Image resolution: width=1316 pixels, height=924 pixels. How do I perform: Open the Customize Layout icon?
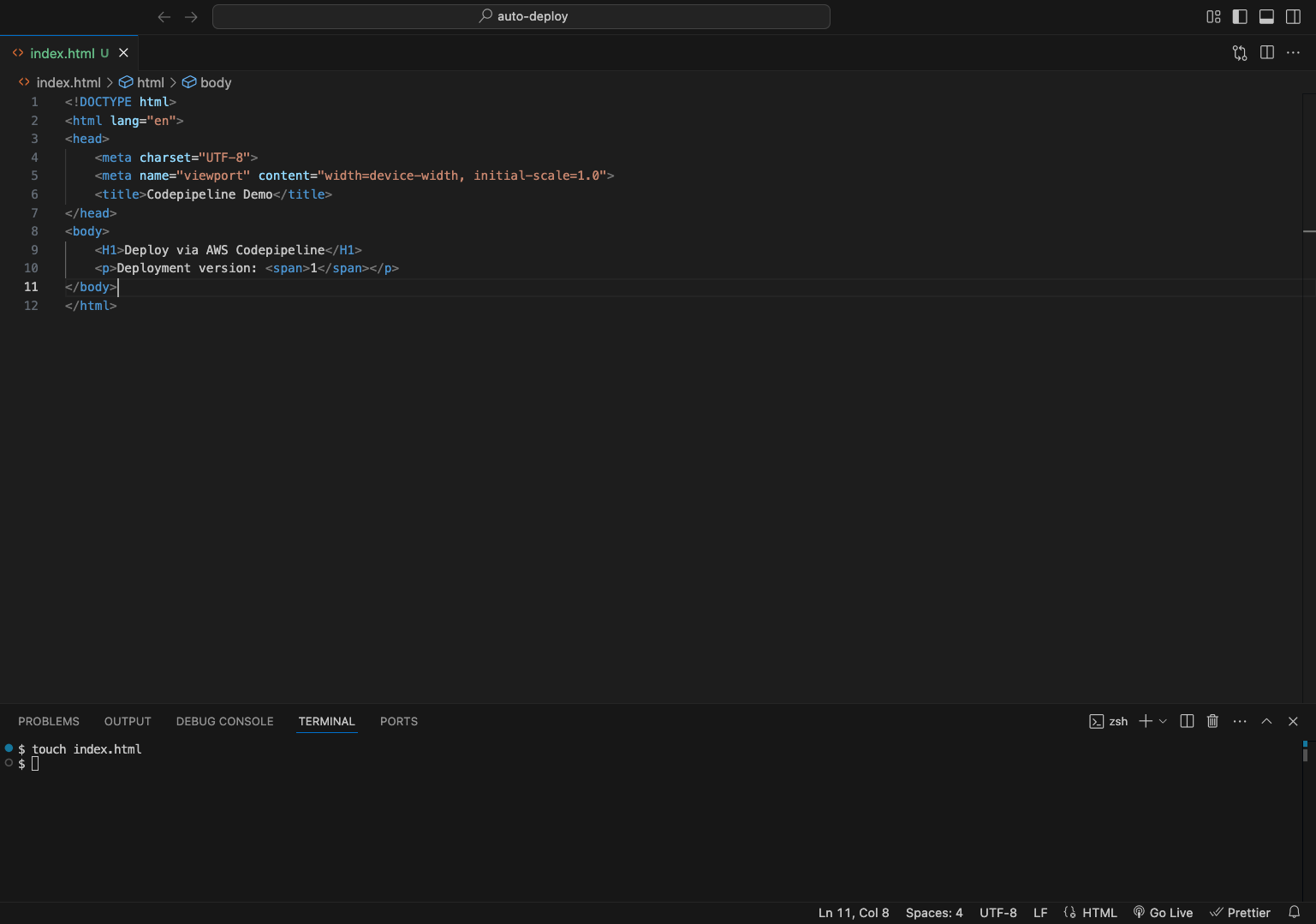tap(1213, 16)
